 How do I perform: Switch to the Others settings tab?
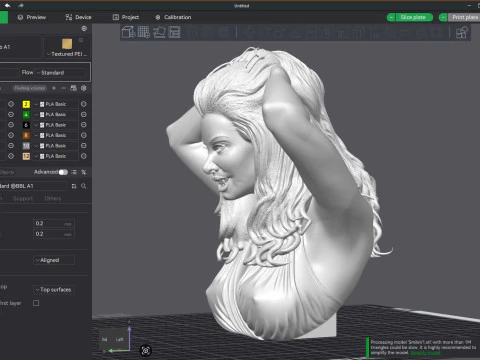[x=53, y=199]
